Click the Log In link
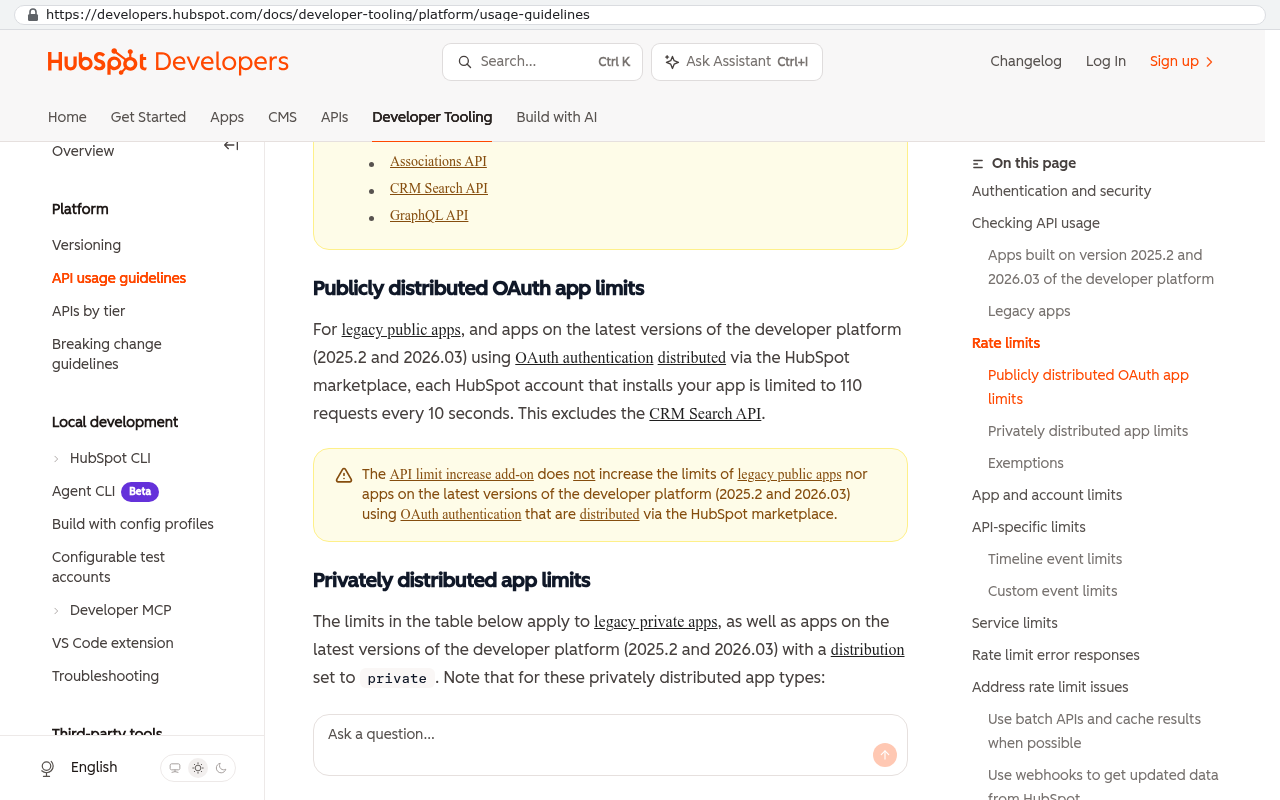 coord(1106,61)
